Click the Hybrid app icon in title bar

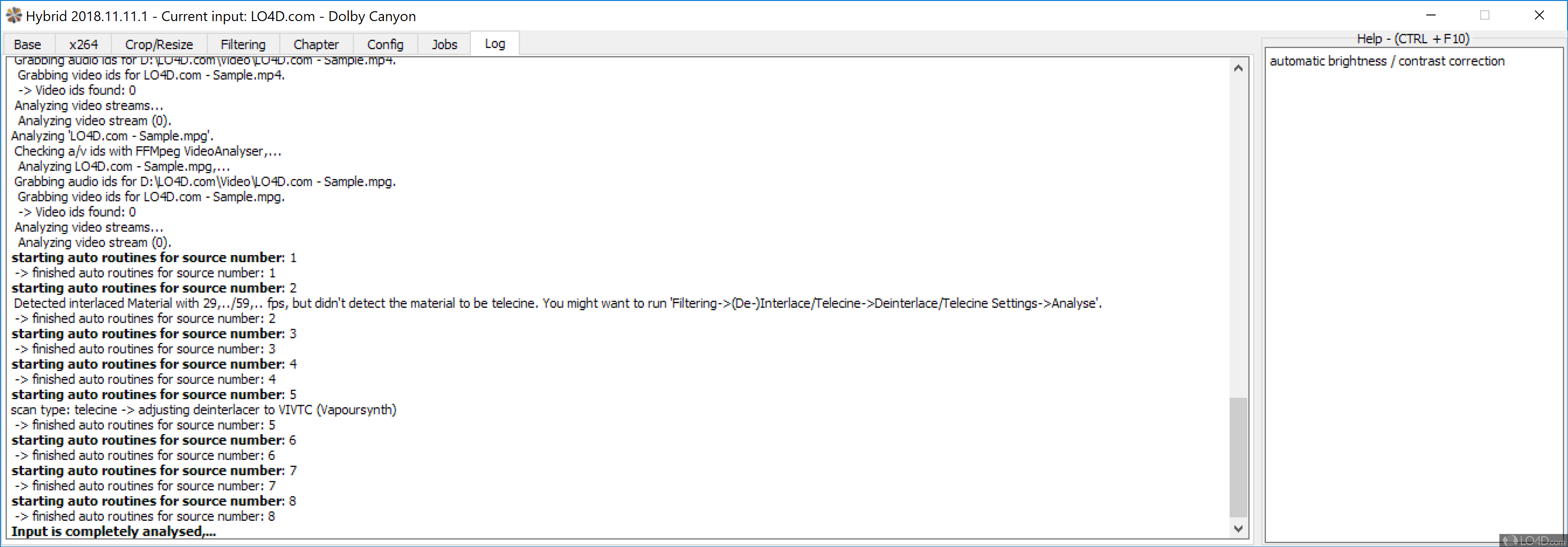point(14,15)
